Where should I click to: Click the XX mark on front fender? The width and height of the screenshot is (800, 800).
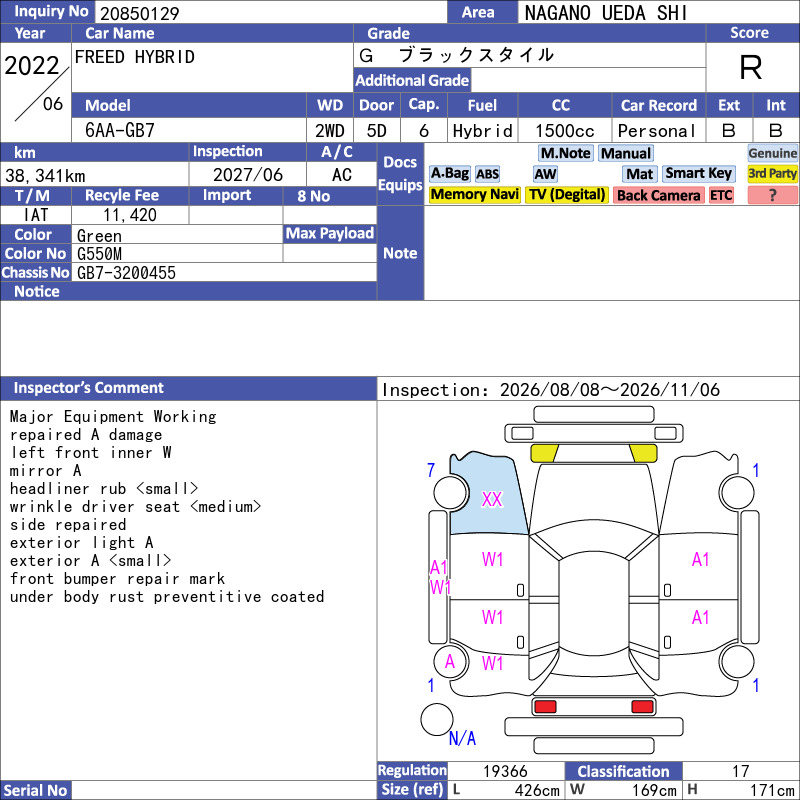click(x=492, y=499)
